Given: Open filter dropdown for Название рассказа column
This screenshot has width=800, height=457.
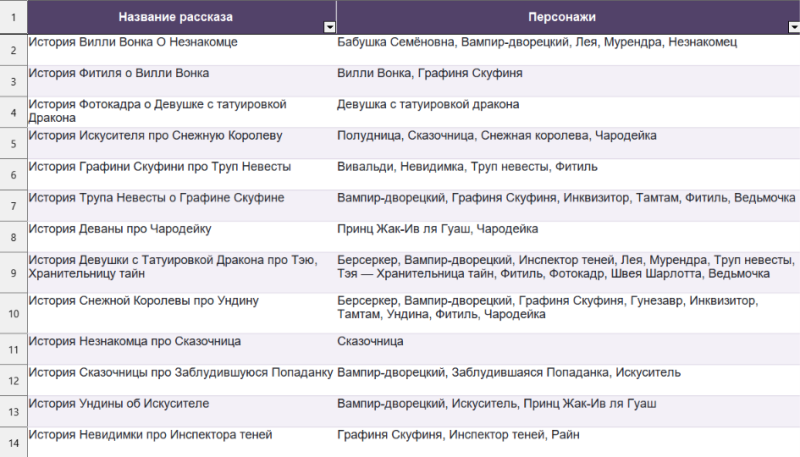Looking at the screenshot, I should pos(330,28).
